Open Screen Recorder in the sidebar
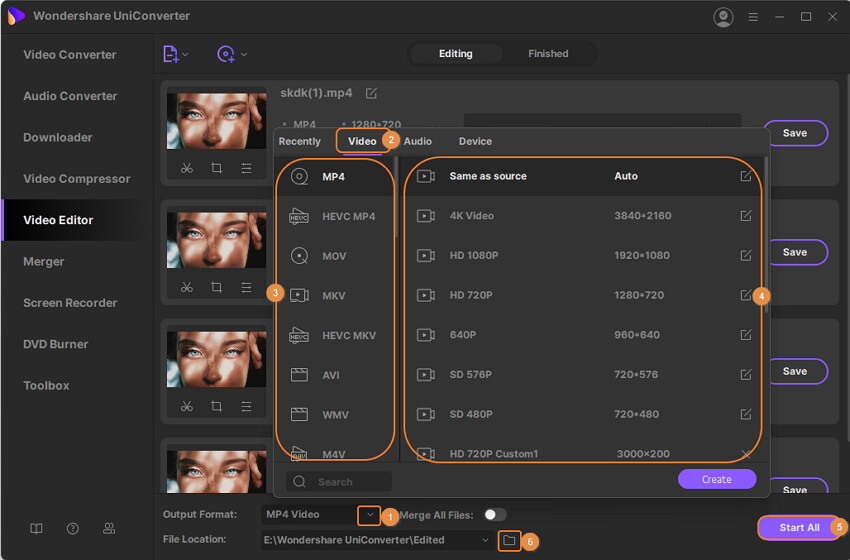Image resolution: width=850 pixels, height=560 pixels. (x=70, y=303)
